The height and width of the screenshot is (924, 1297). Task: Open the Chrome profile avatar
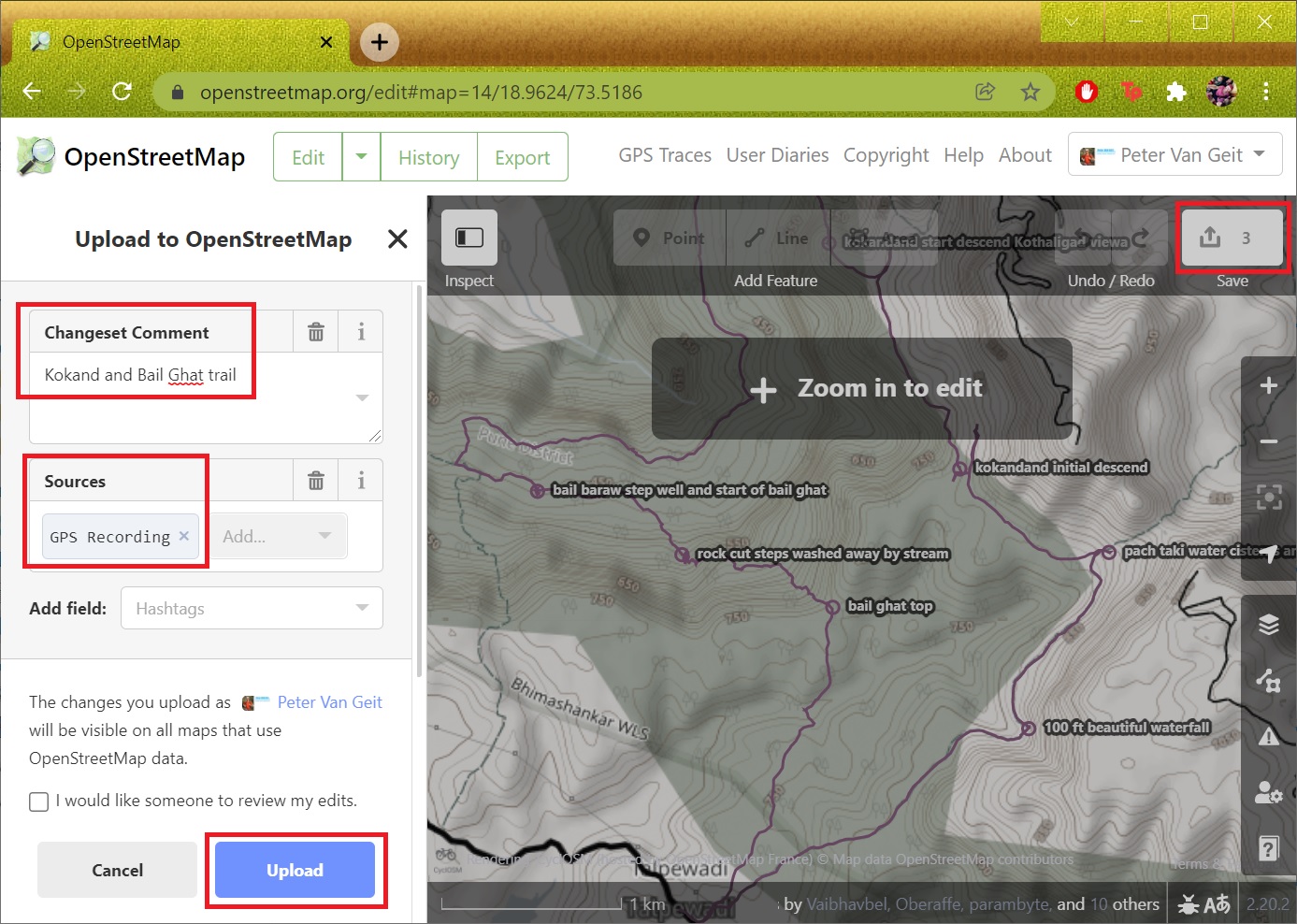click(x=1221, y=92)
